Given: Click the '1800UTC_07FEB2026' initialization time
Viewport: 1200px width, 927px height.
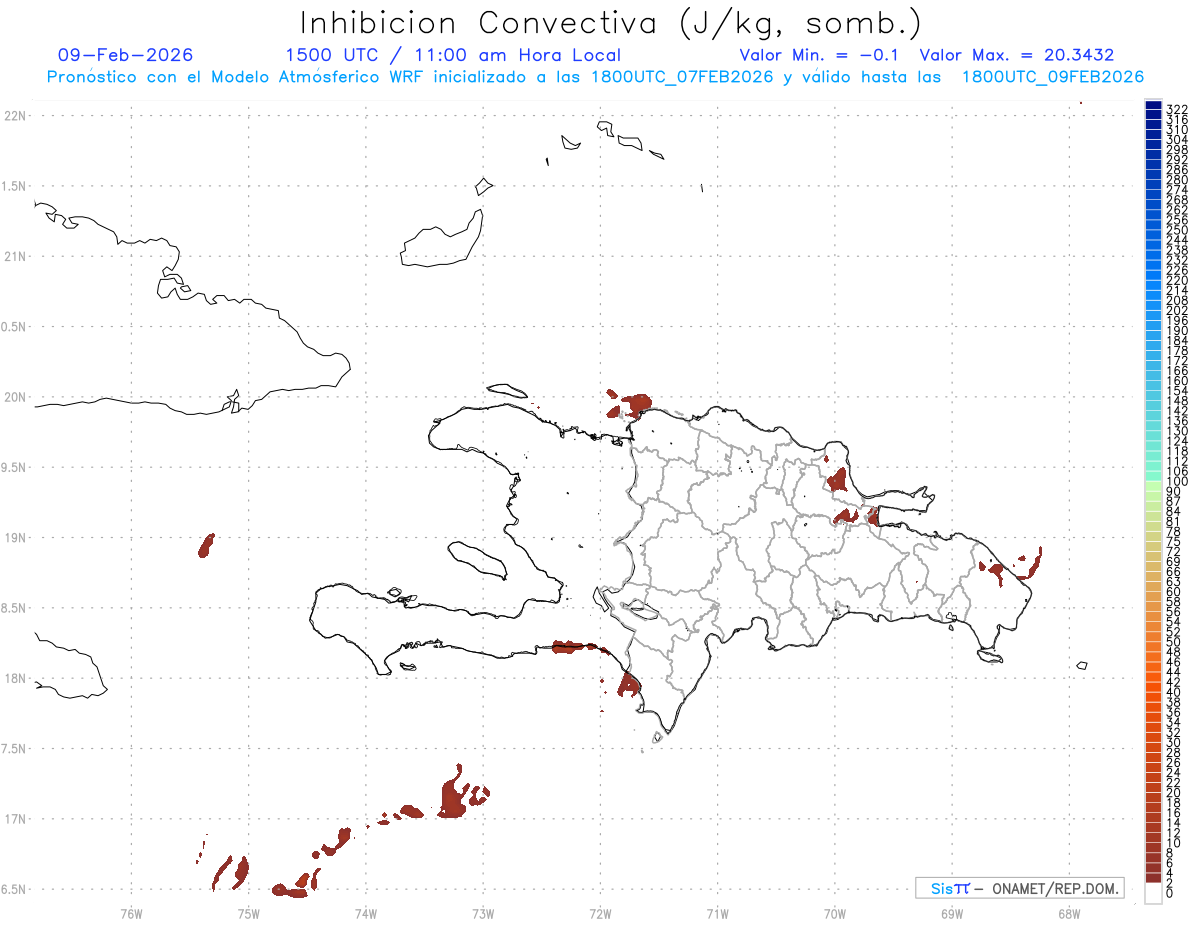Looking at the screenshot, I should click(x=679, y=77).
